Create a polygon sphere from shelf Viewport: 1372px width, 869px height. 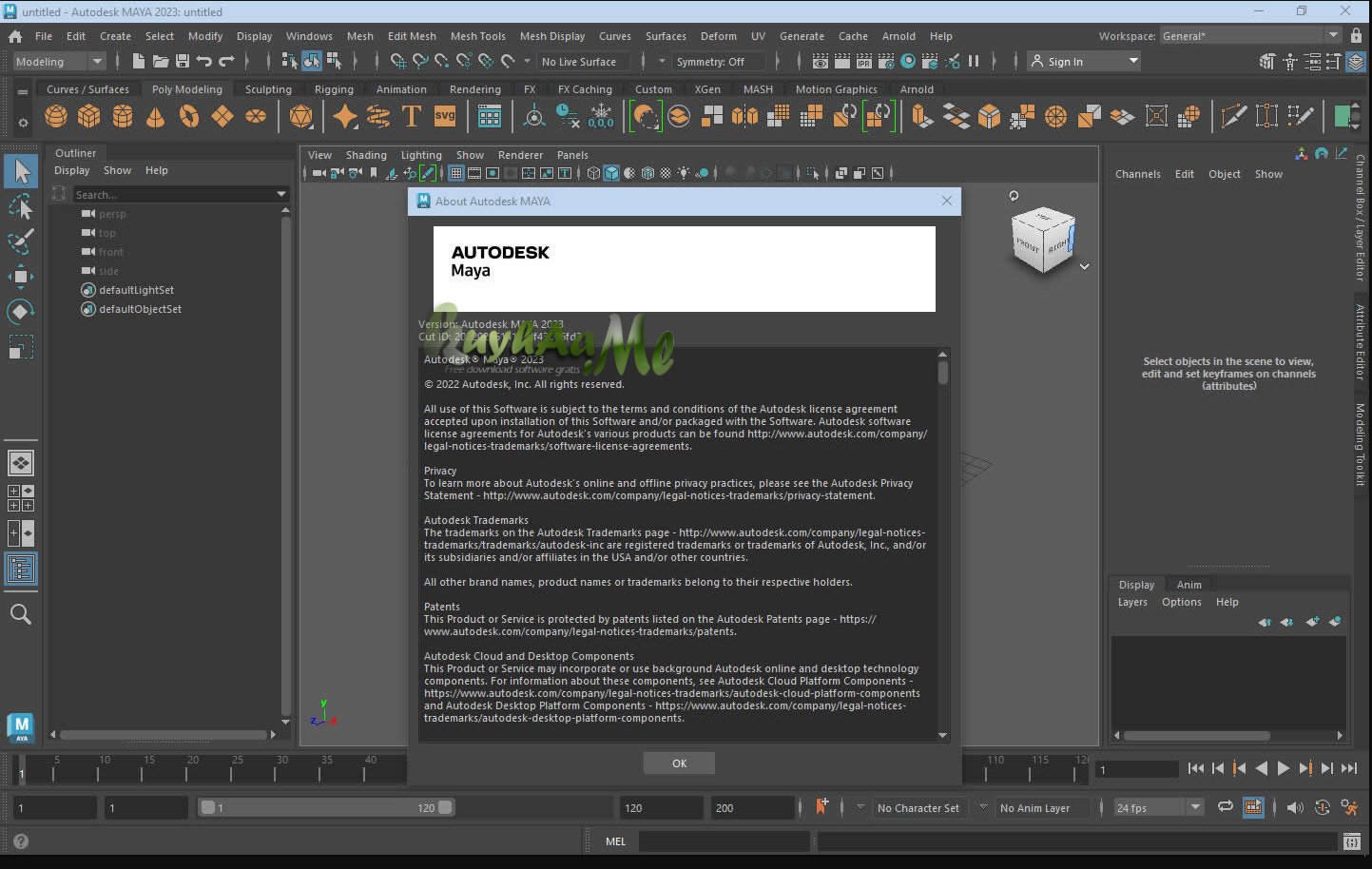click(56, 116)
